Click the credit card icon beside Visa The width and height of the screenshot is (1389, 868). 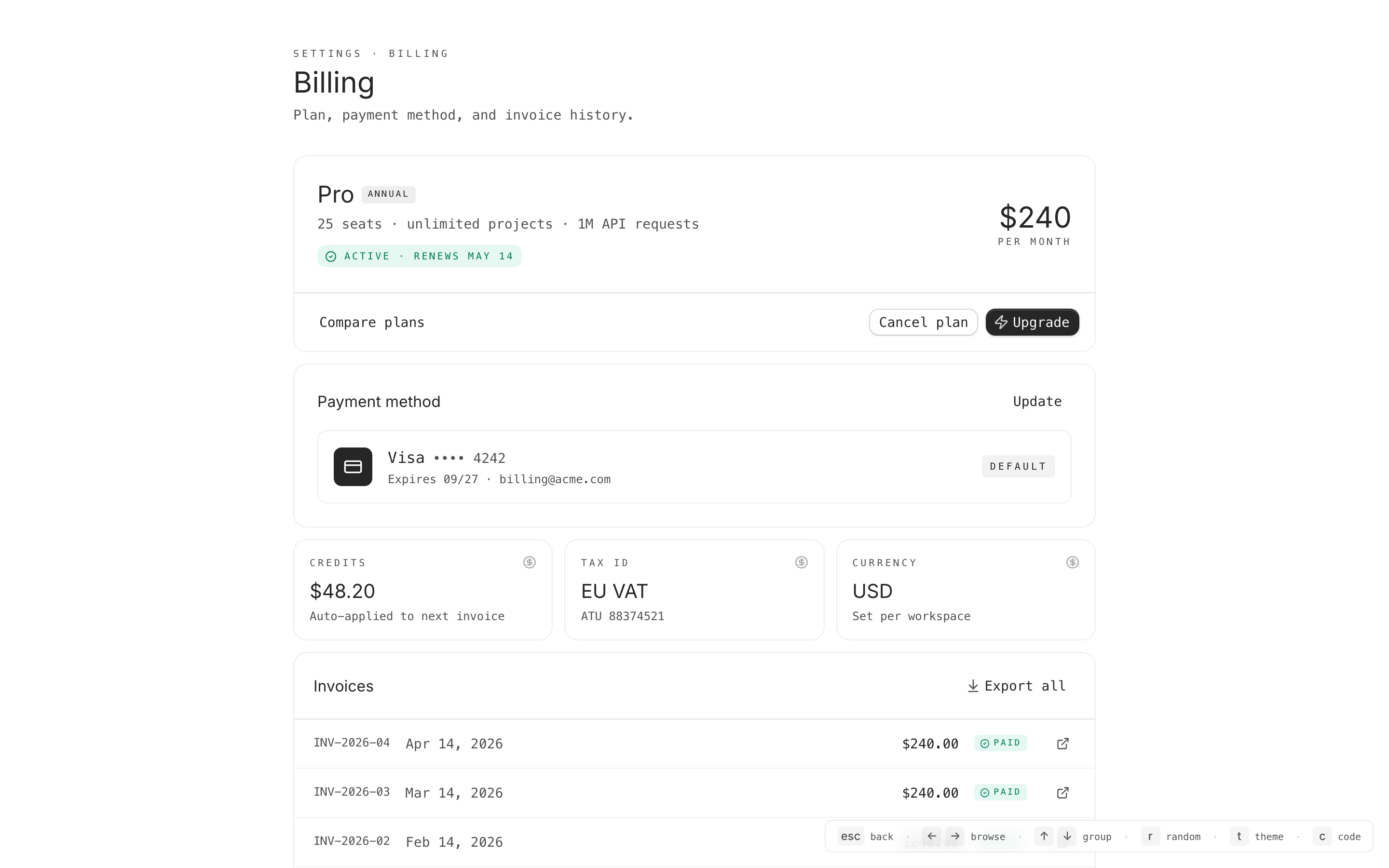coord(353,467)
